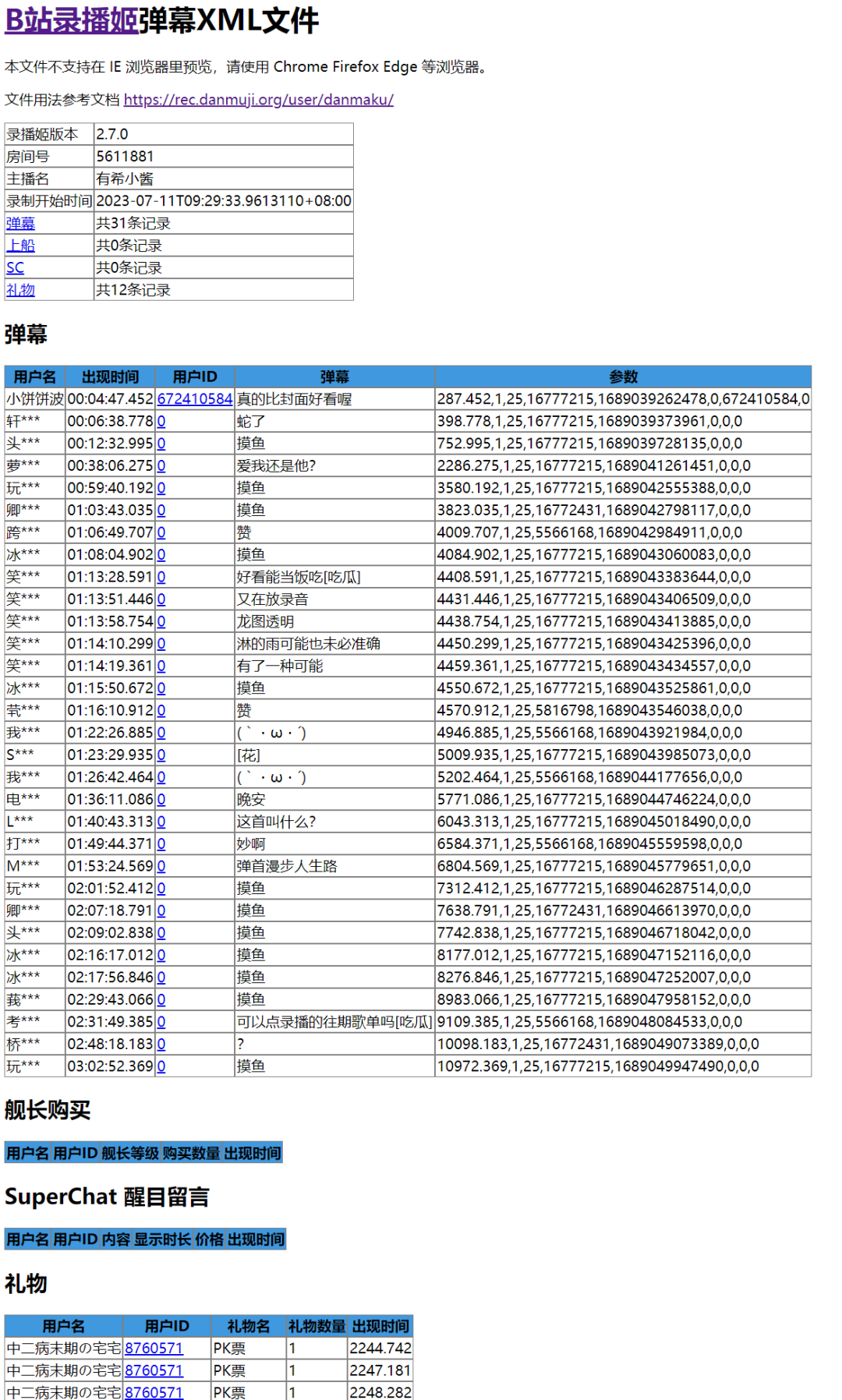Select the 显示时长 column header

162,1239
